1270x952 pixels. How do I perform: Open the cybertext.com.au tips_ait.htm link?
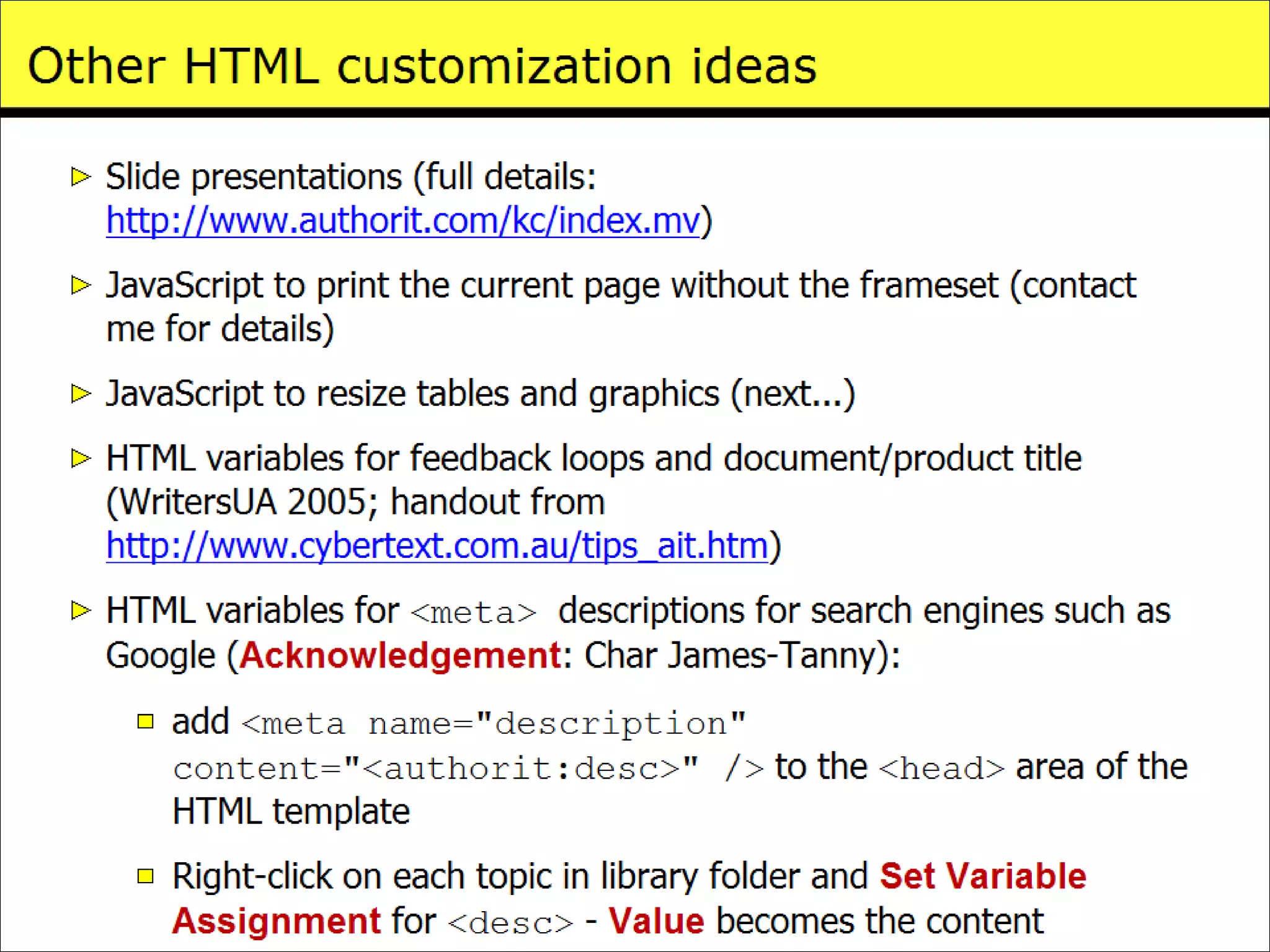437,546
